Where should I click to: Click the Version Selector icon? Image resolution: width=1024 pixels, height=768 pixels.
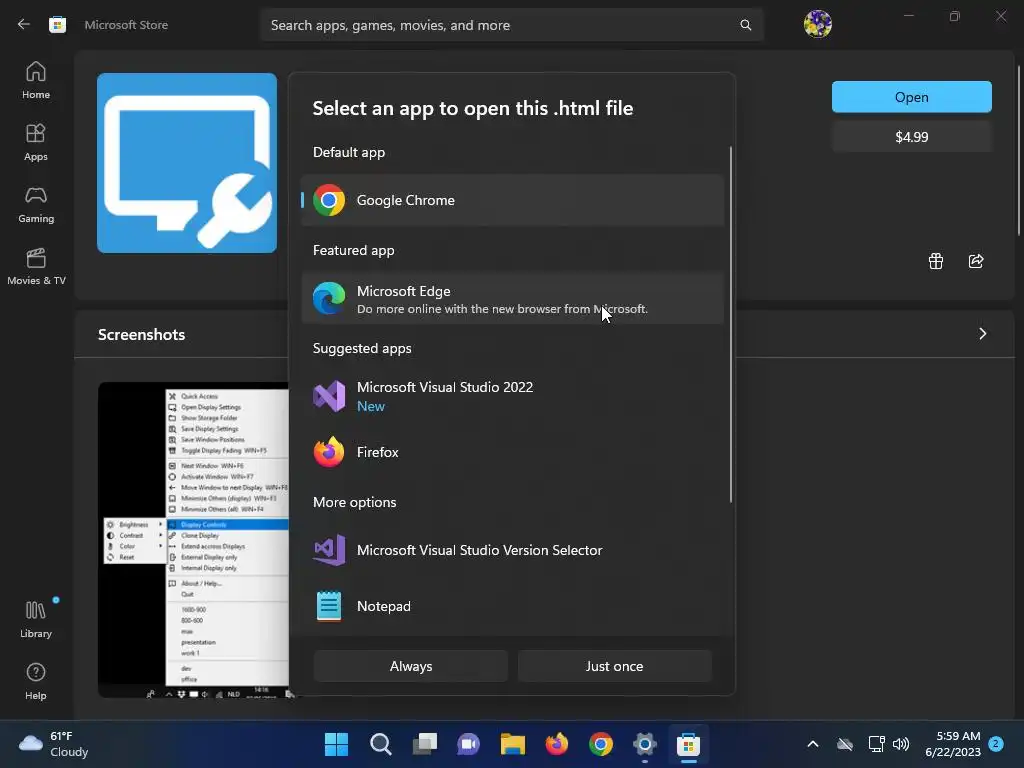pyautogui.click(x=329, y=550)
